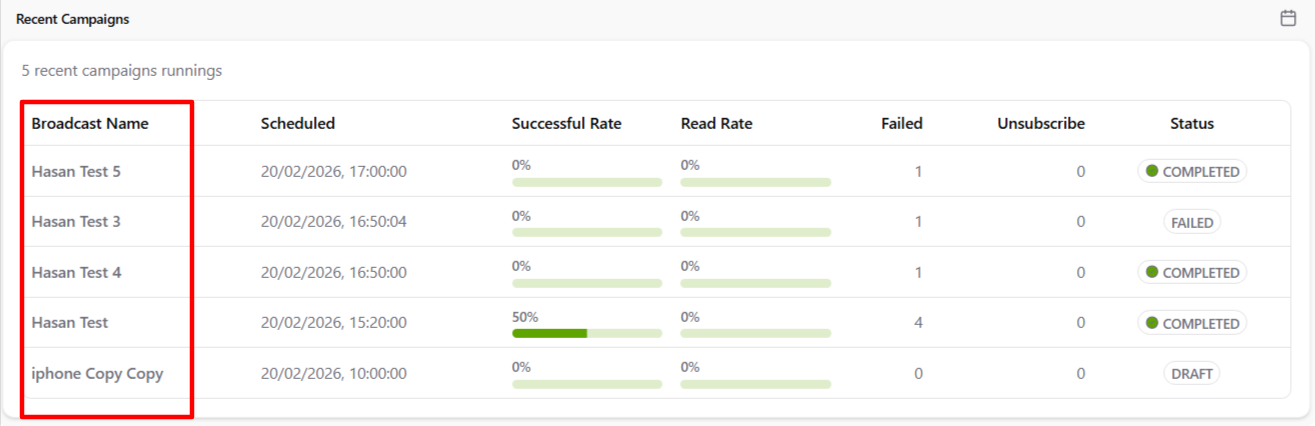
Task: Click the Status column header
Action: click(x=1192, y=124)
